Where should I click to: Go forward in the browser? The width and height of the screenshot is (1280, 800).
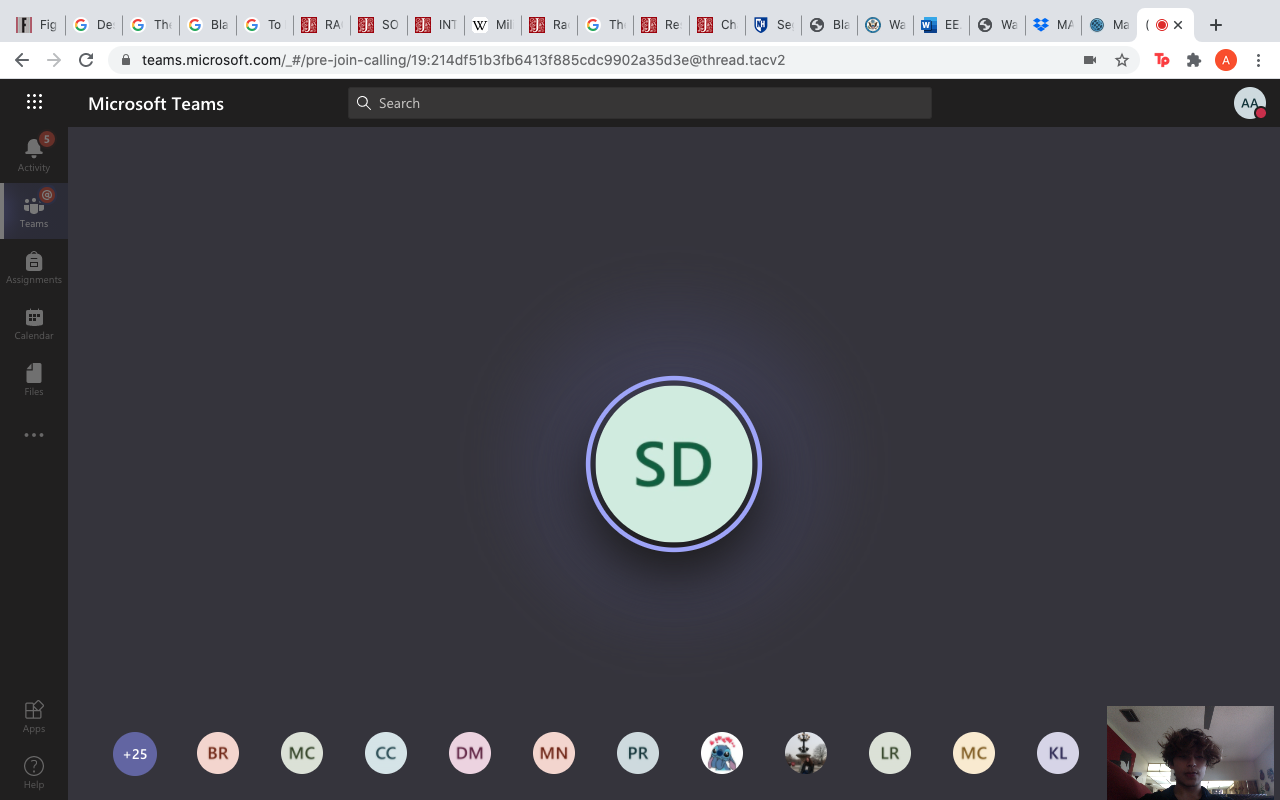click(54, 60)
